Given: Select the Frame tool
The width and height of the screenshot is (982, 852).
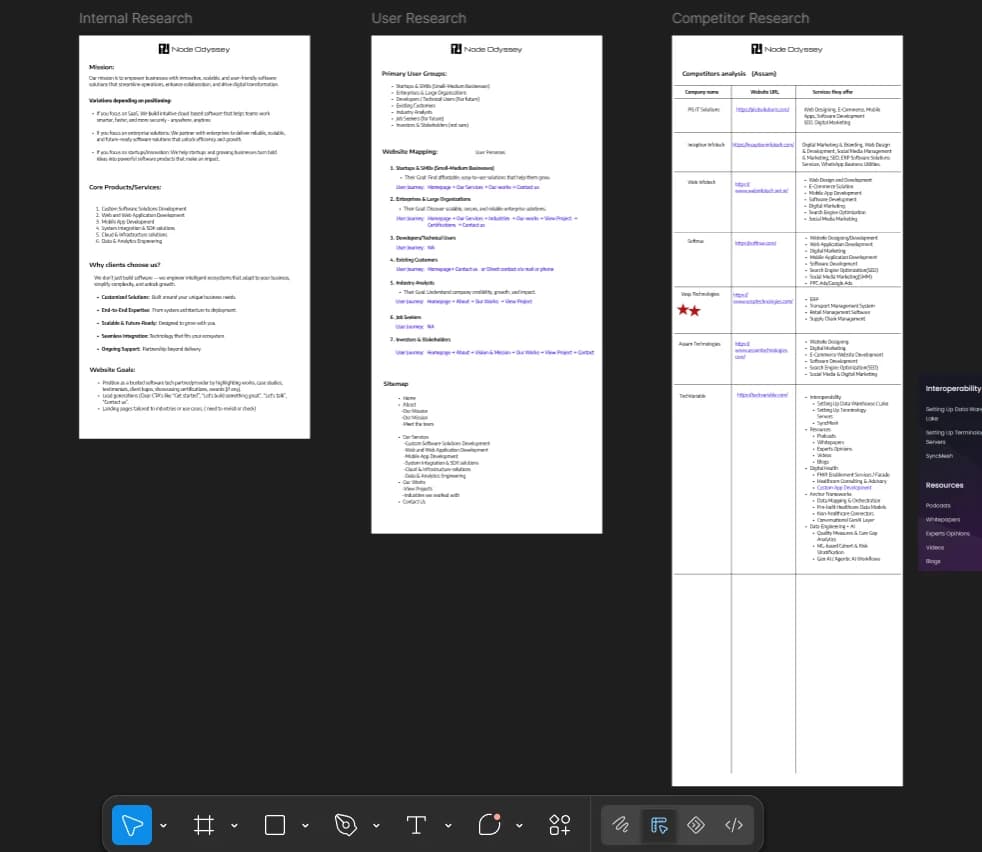Looking at the screenshot, I should click(204, 825).
